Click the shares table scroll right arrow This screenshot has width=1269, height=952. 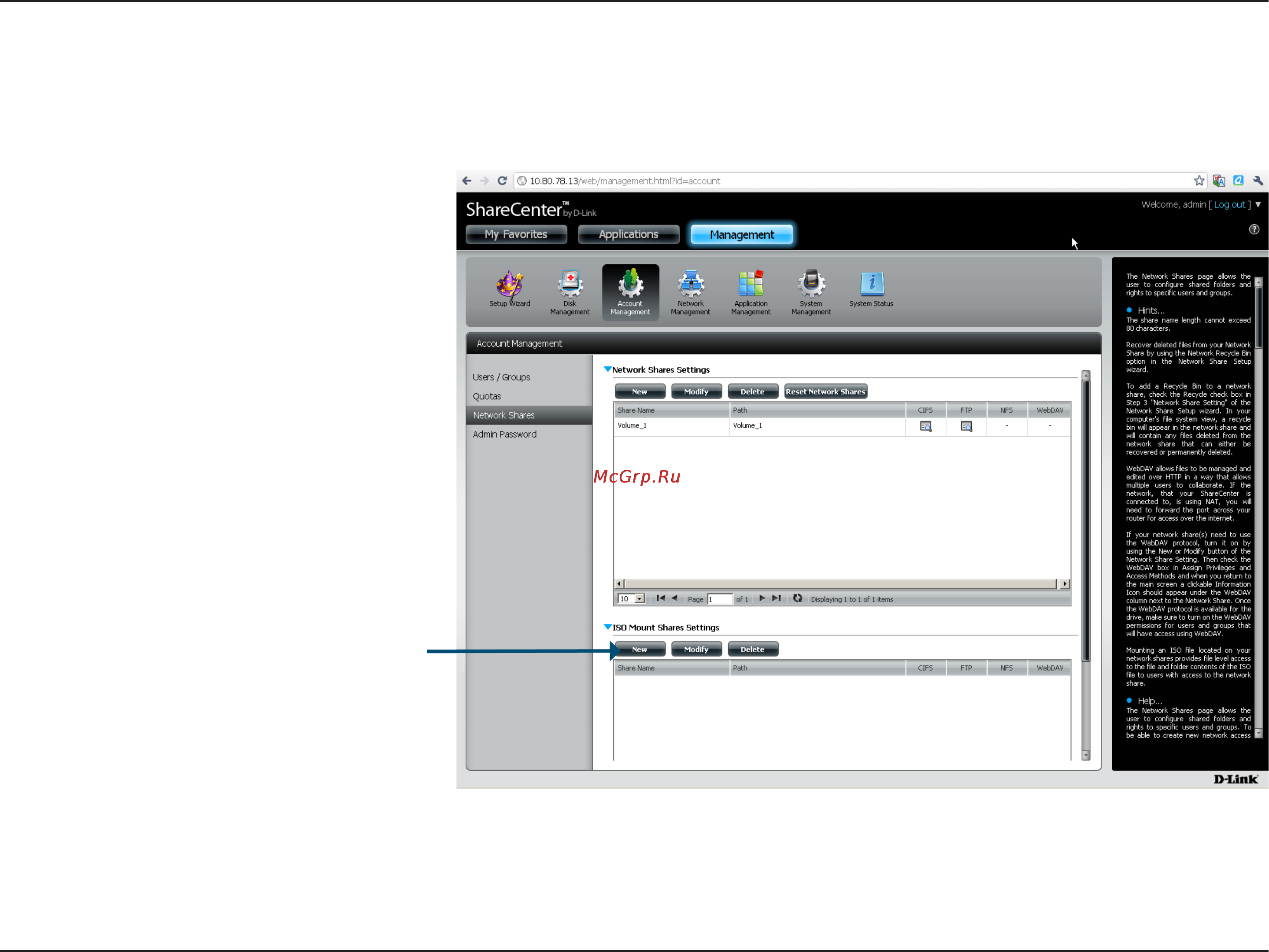1065,584
